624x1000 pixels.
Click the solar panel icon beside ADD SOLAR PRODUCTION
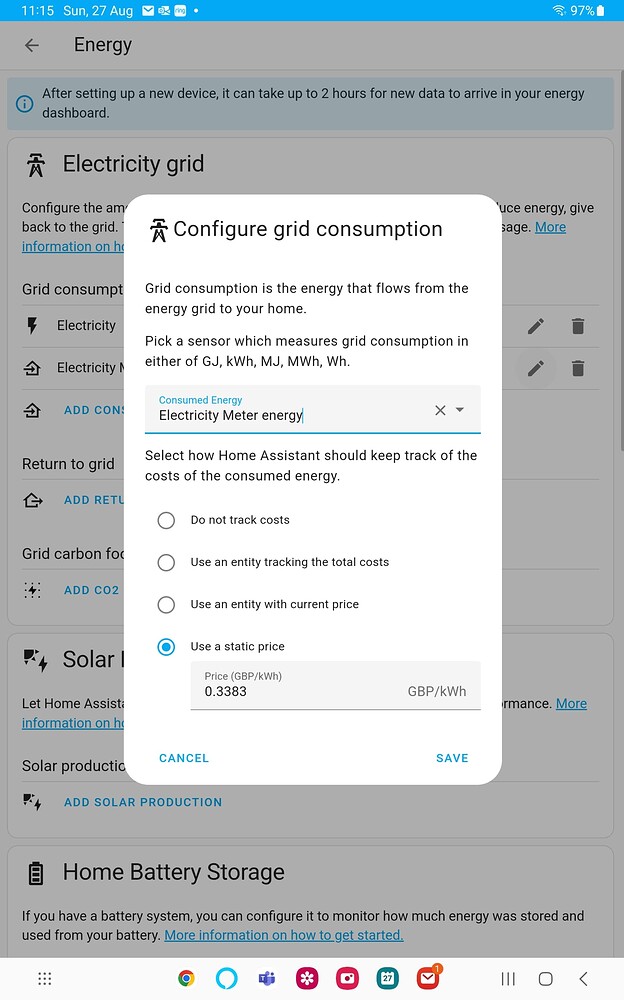click(x=34, y=801)
